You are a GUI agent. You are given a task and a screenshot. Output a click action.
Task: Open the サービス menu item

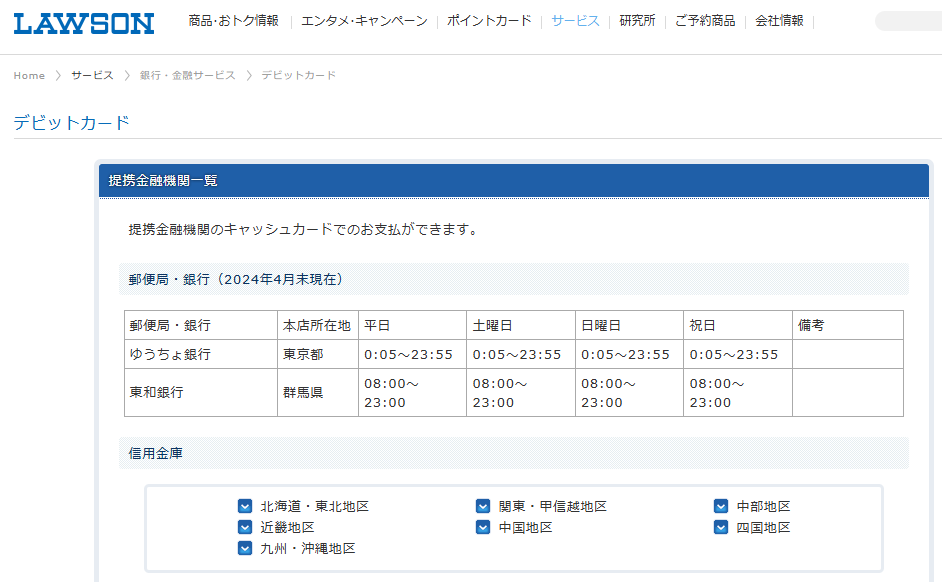pyautogui.click(x=576, y=21)
